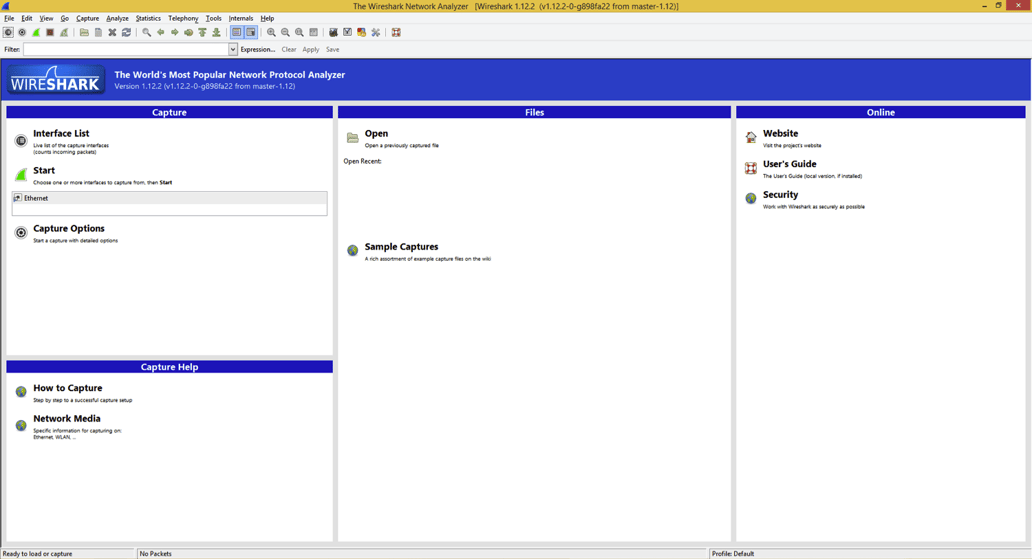Screen dimensions: 1032x559
Task: Click the find packet magnifier icon
Action: [x=147, y=32]
